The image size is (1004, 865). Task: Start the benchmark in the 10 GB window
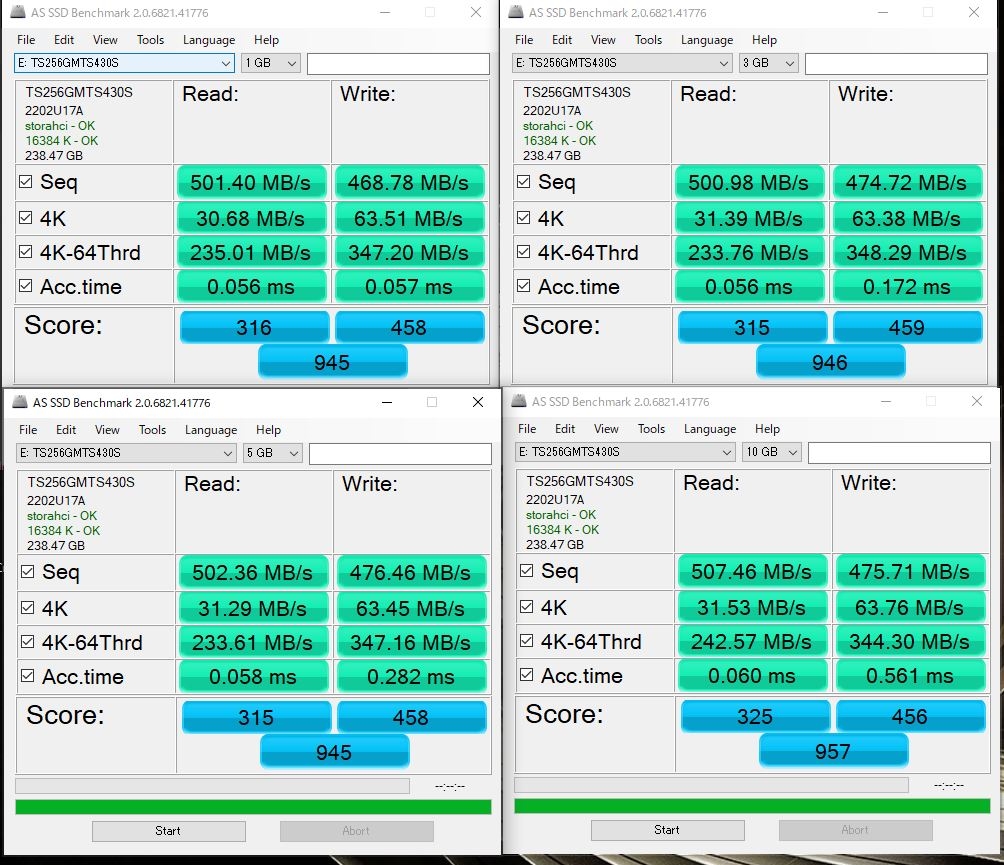click(667, 830)
